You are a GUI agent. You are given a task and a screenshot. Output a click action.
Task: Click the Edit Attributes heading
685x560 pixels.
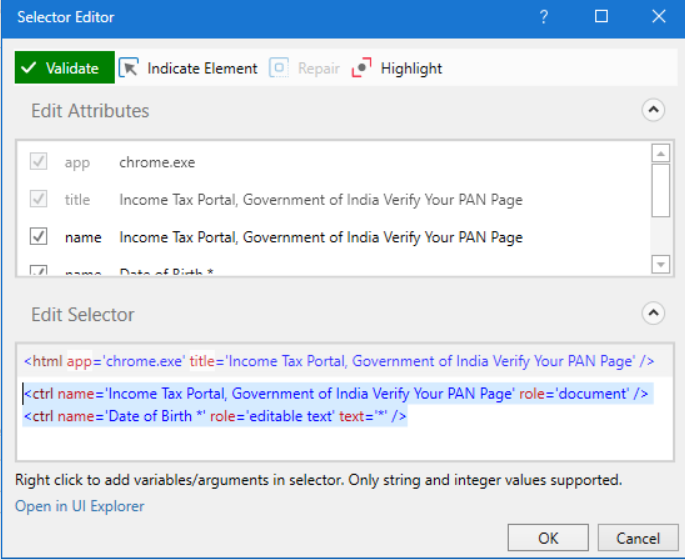click(x=90, y=111)
